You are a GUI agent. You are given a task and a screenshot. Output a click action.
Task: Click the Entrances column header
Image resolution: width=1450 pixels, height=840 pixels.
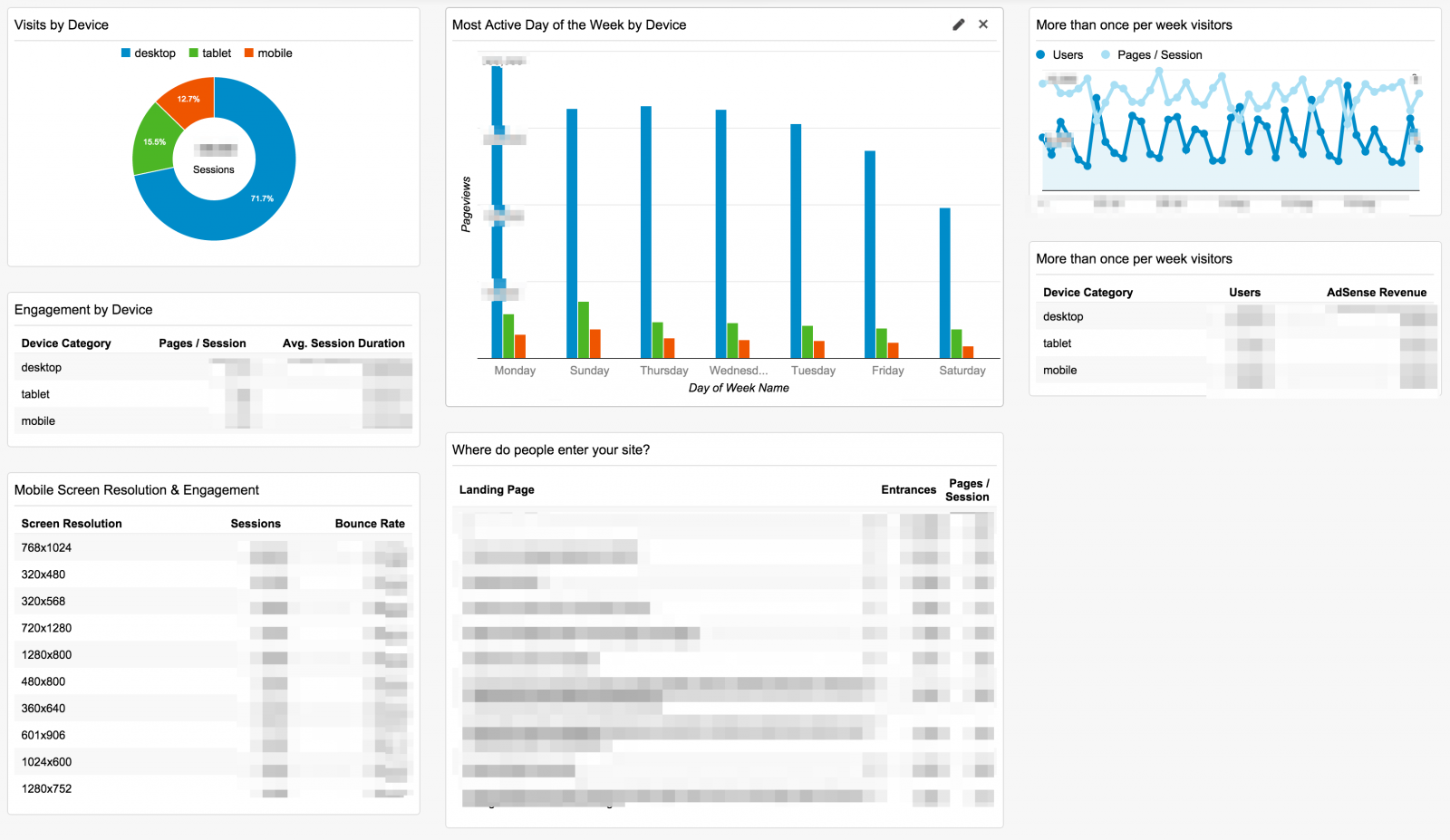point(908,490)
